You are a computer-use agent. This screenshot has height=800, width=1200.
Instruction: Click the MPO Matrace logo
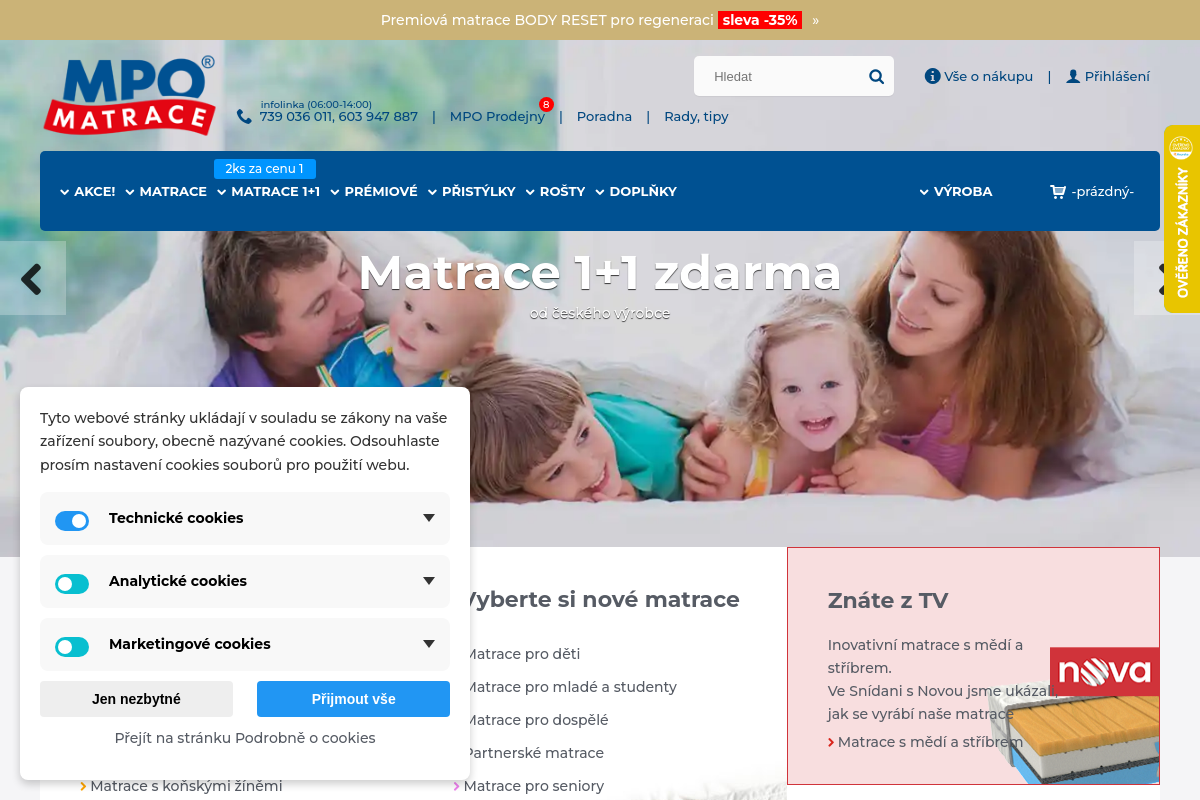click(x=129, y=96)
